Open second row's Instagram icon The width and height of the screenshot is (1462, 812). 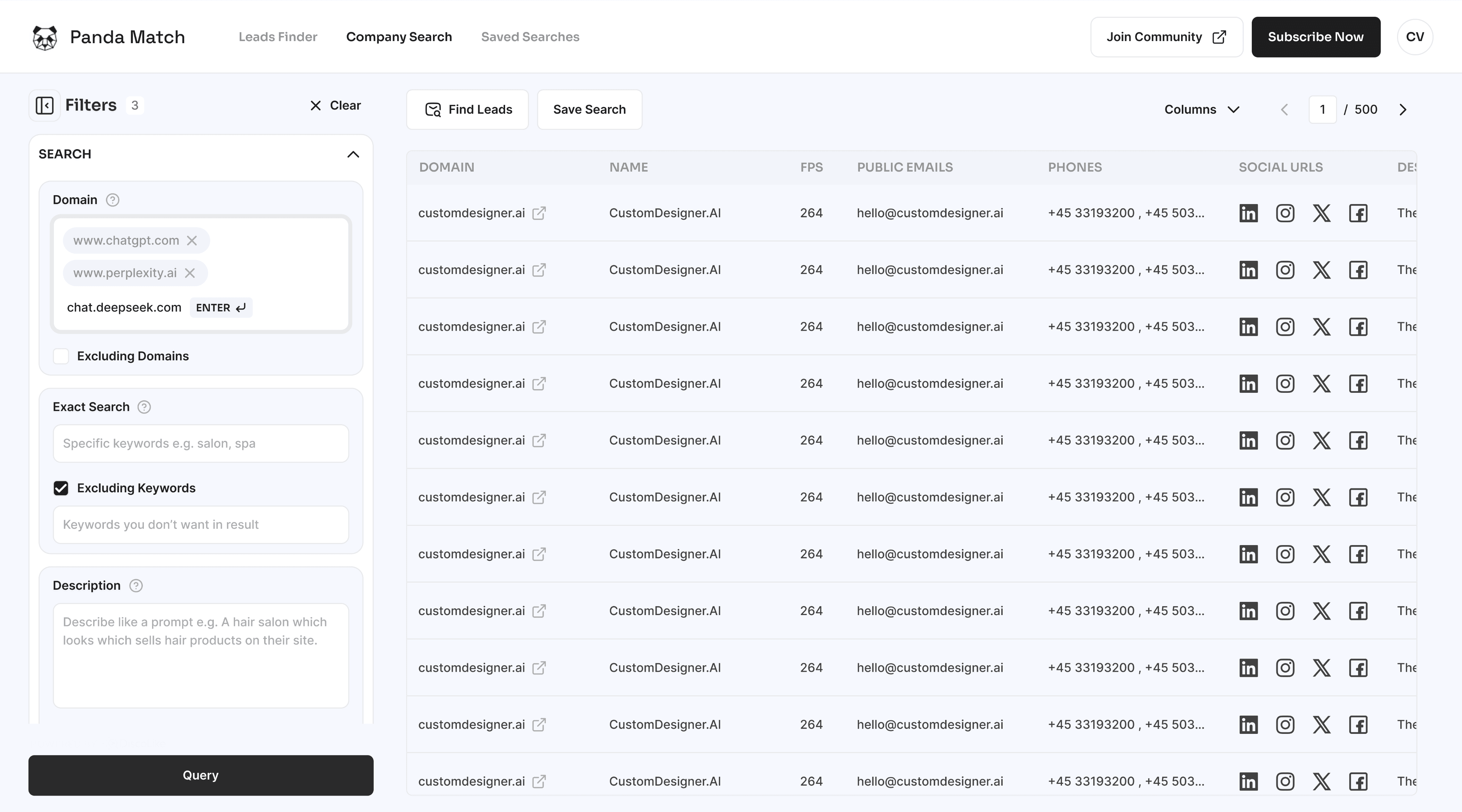point(1285,270)
